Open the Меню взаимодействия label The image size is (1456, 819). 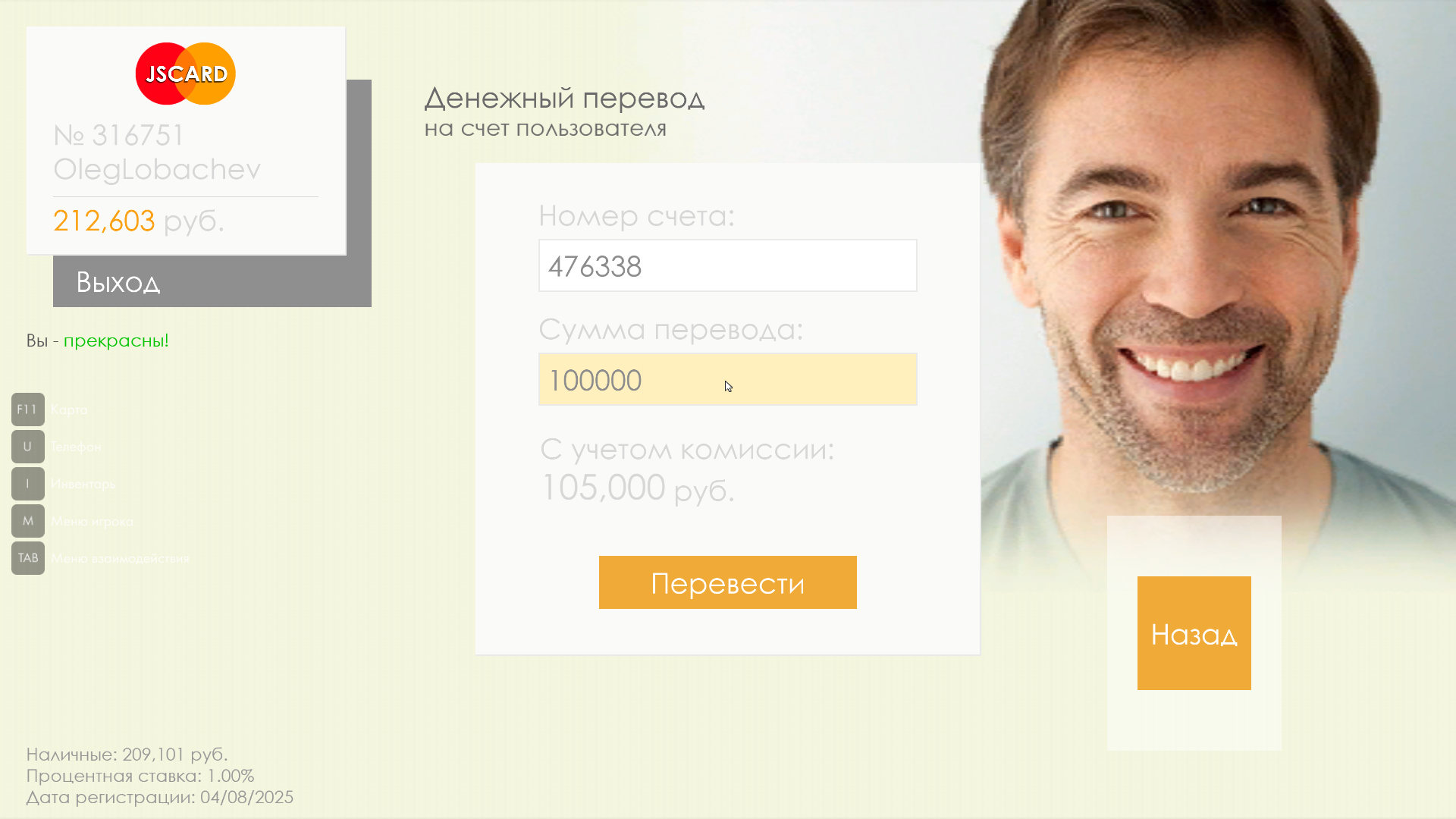120,558
